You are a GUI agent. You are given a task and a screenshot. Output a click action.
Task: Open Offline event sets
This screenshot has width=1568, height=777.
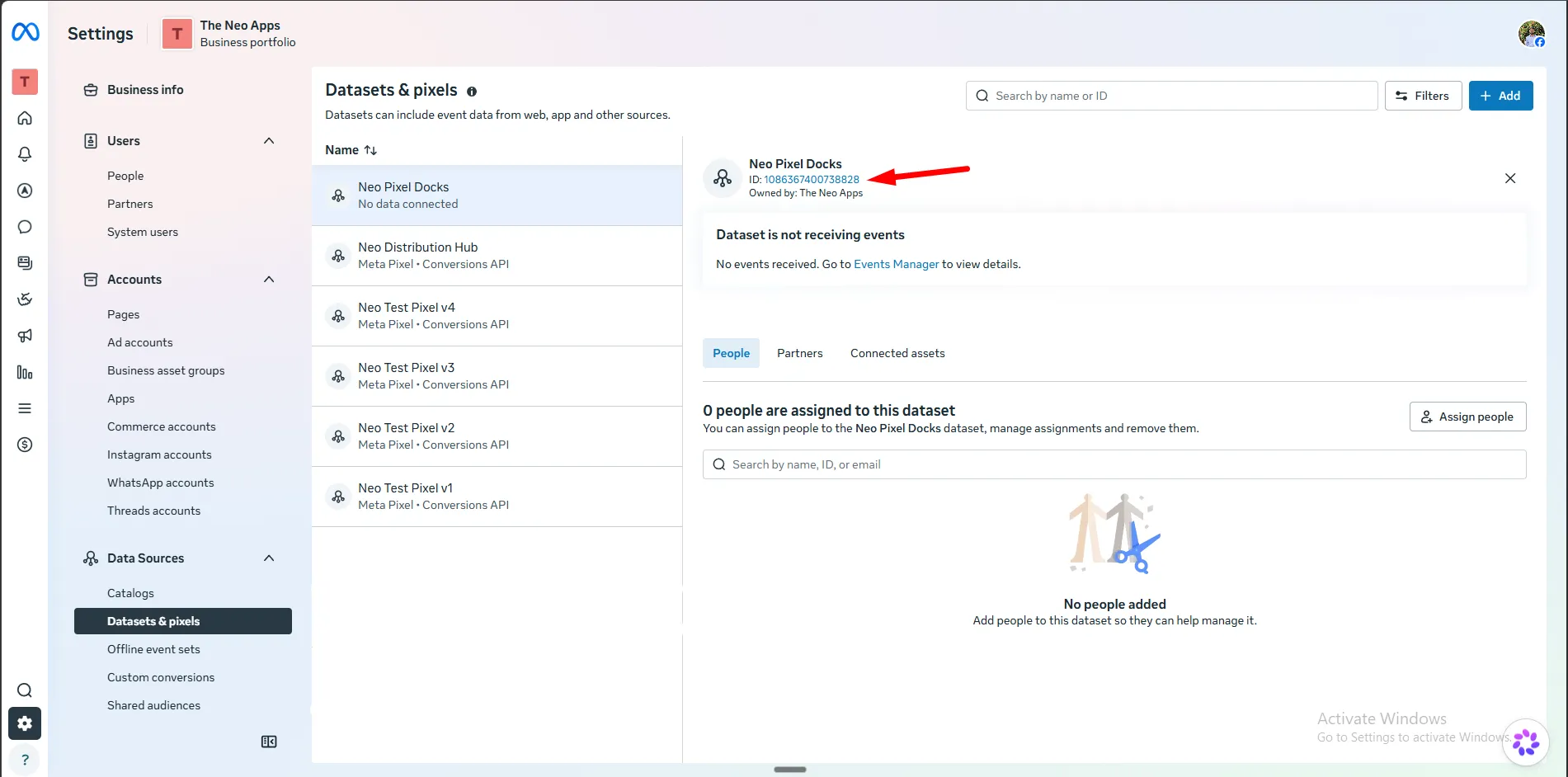(x=153, y=649)
